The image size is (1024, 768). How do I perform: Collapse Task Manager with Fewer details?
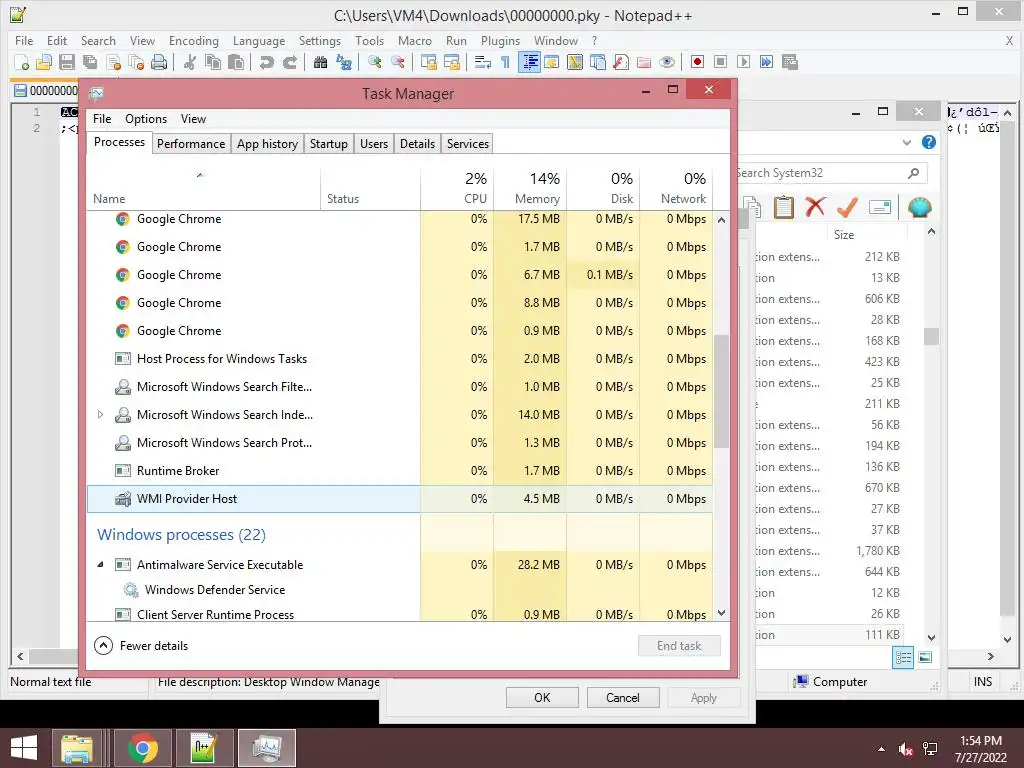pos(141,646)
